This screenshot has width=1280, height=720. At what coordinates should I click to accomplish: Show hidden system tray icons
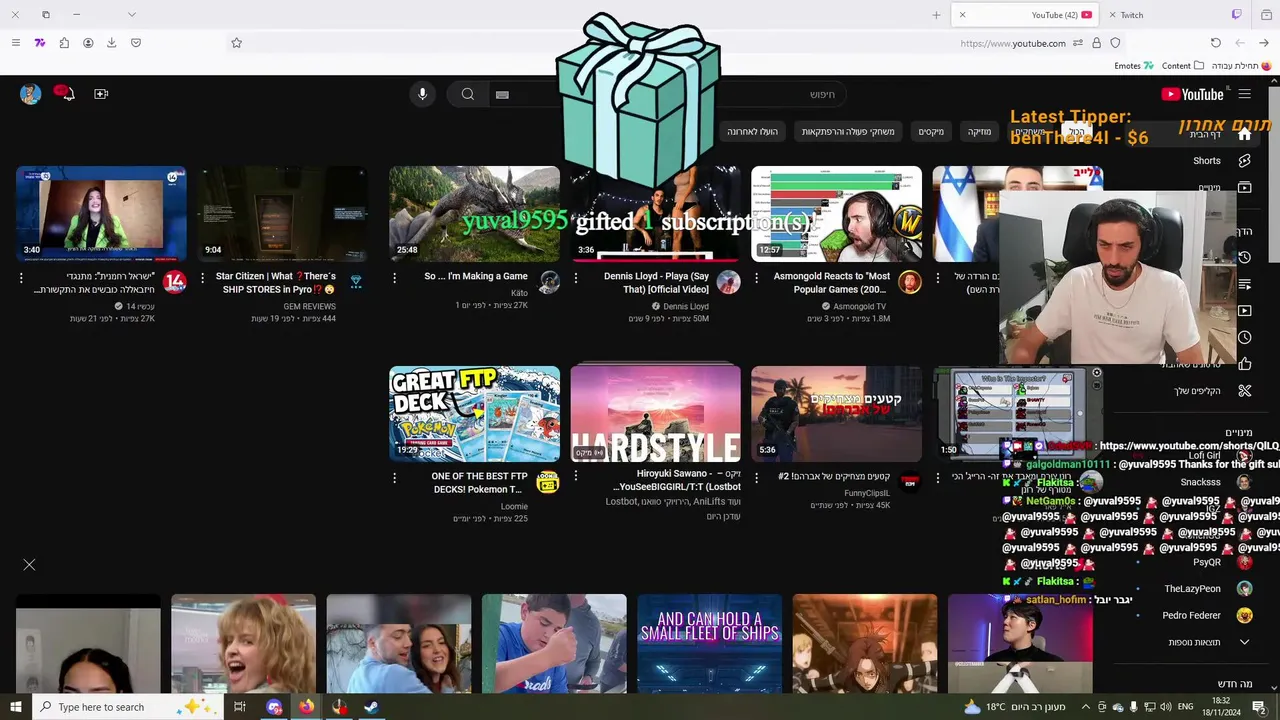coord(1085,707)
